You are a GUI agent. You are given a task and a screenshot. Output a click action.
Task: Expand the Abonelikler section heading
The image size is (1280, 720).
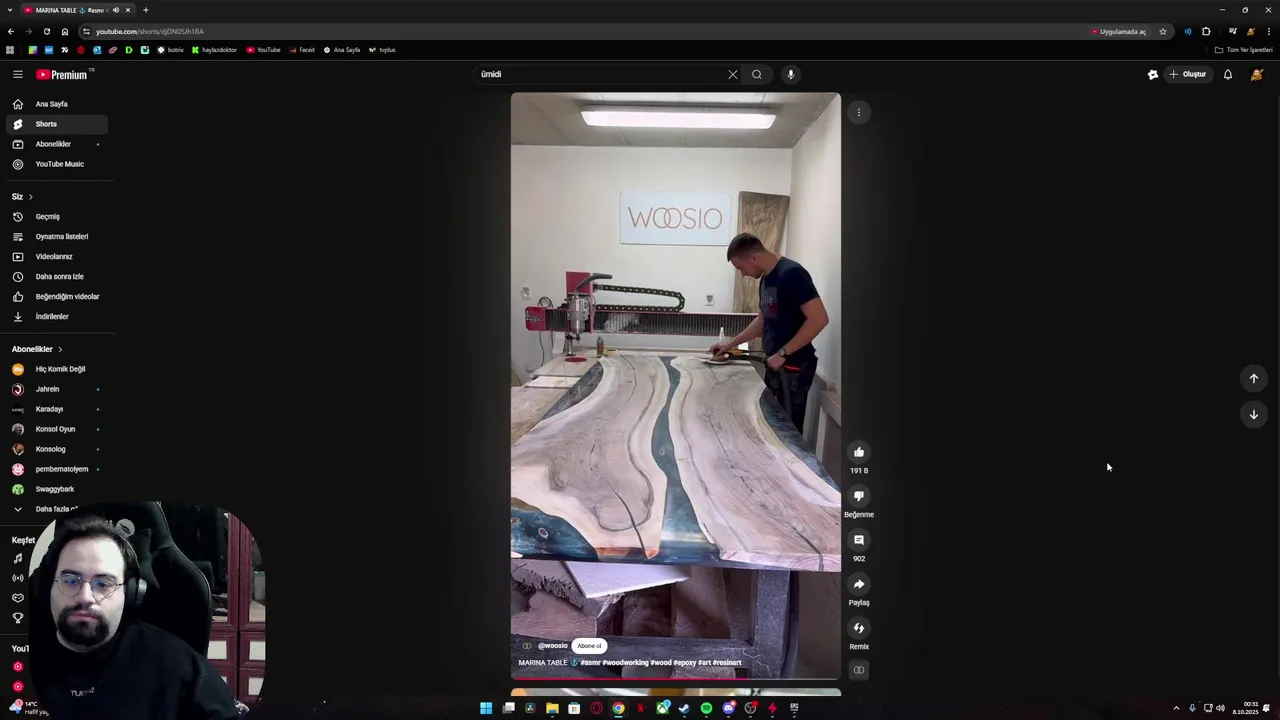pos(37,349)
